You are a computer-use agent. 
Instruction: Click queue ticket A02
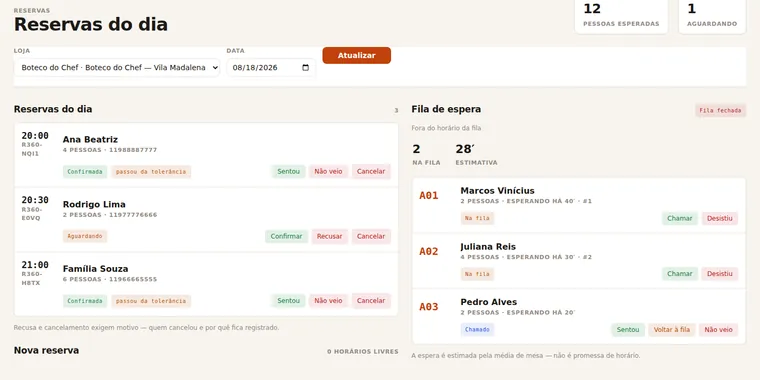[x=428, y=252]
